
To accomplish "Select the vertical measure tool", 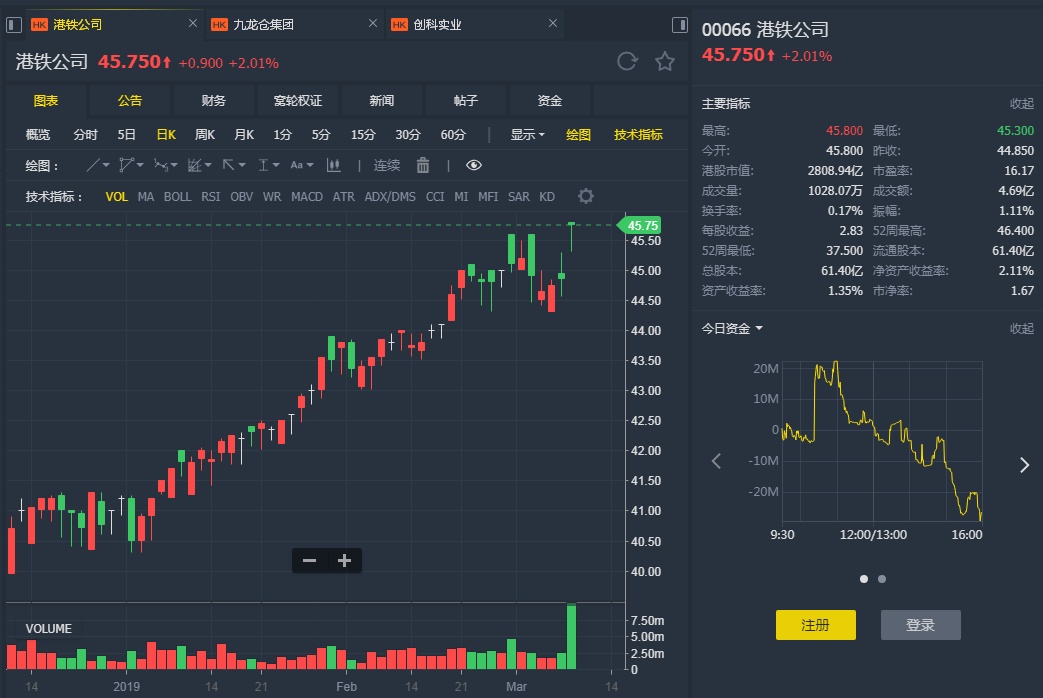I will point(263,165).
